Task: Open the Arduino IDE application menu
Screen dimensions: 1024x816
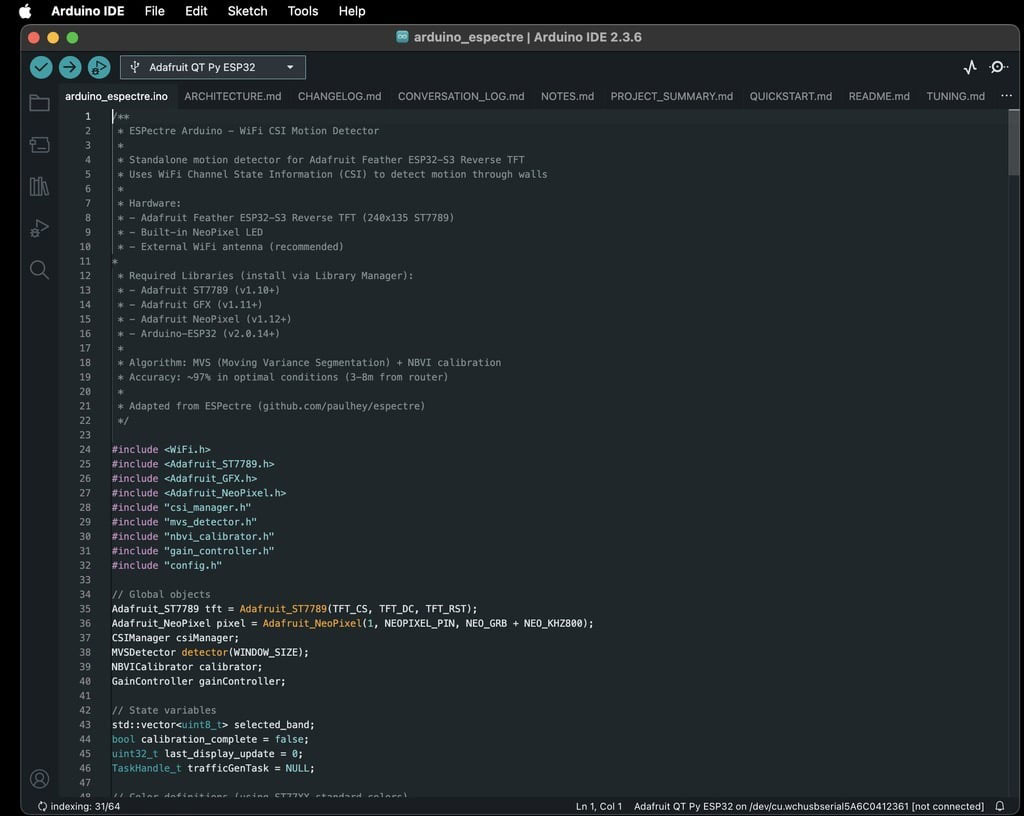Action: tap(88, 11)
